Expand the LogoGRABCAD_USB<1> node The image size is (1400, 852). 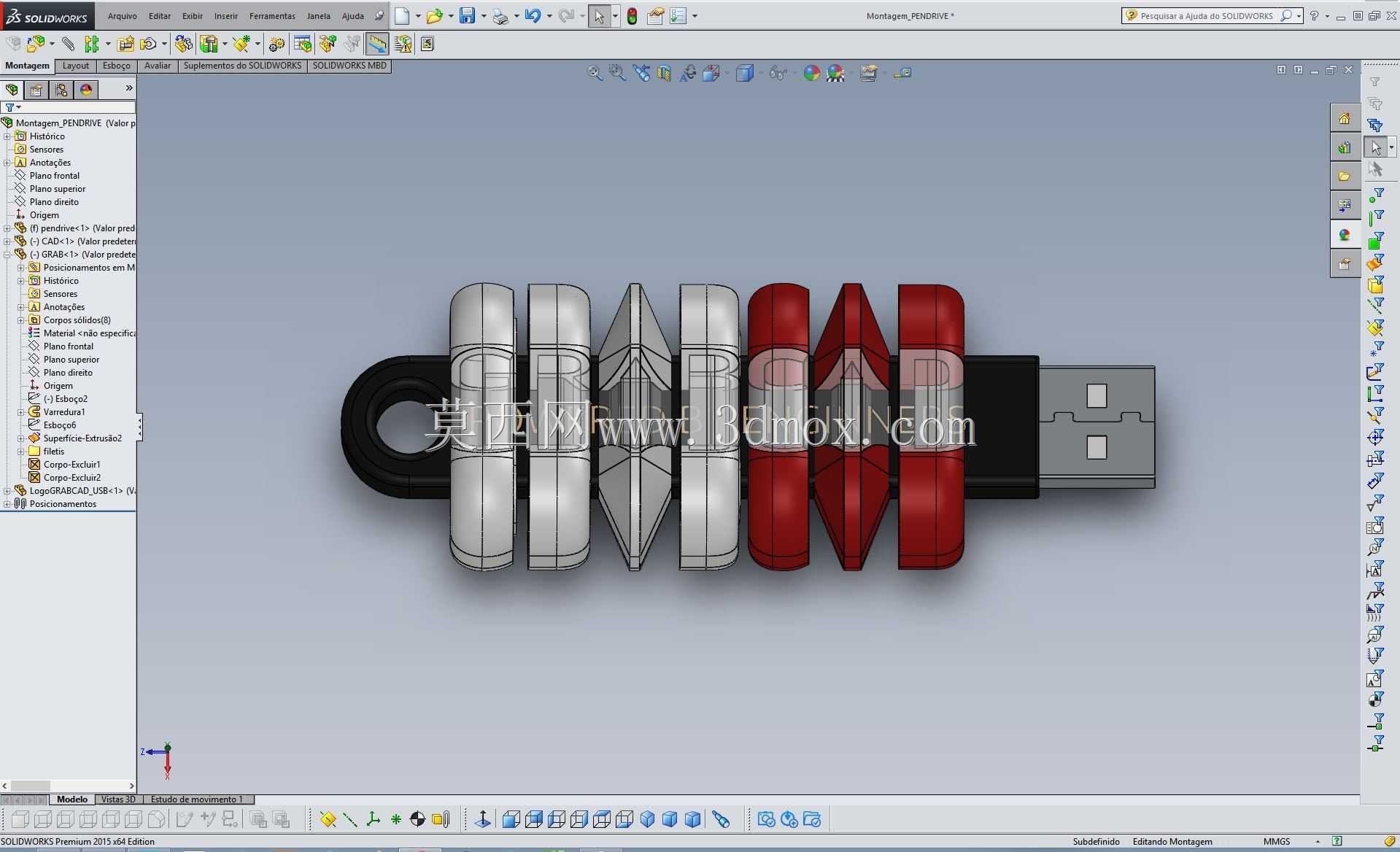pyautogui.click(x=7, y=491)
